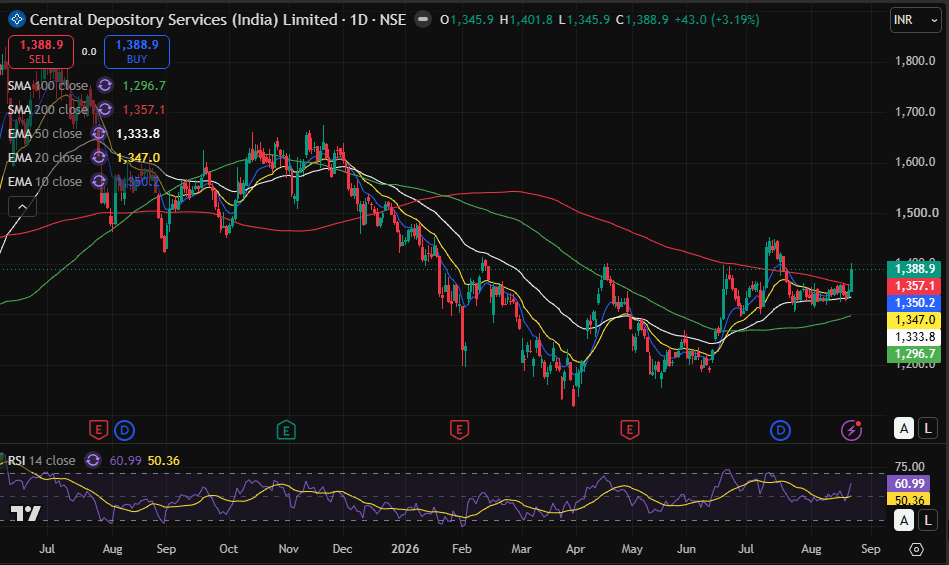Image resolution: width=949 pixels, height=565 pixels.
Task: Open chart settings gear at bottom right
Action: 916,549
